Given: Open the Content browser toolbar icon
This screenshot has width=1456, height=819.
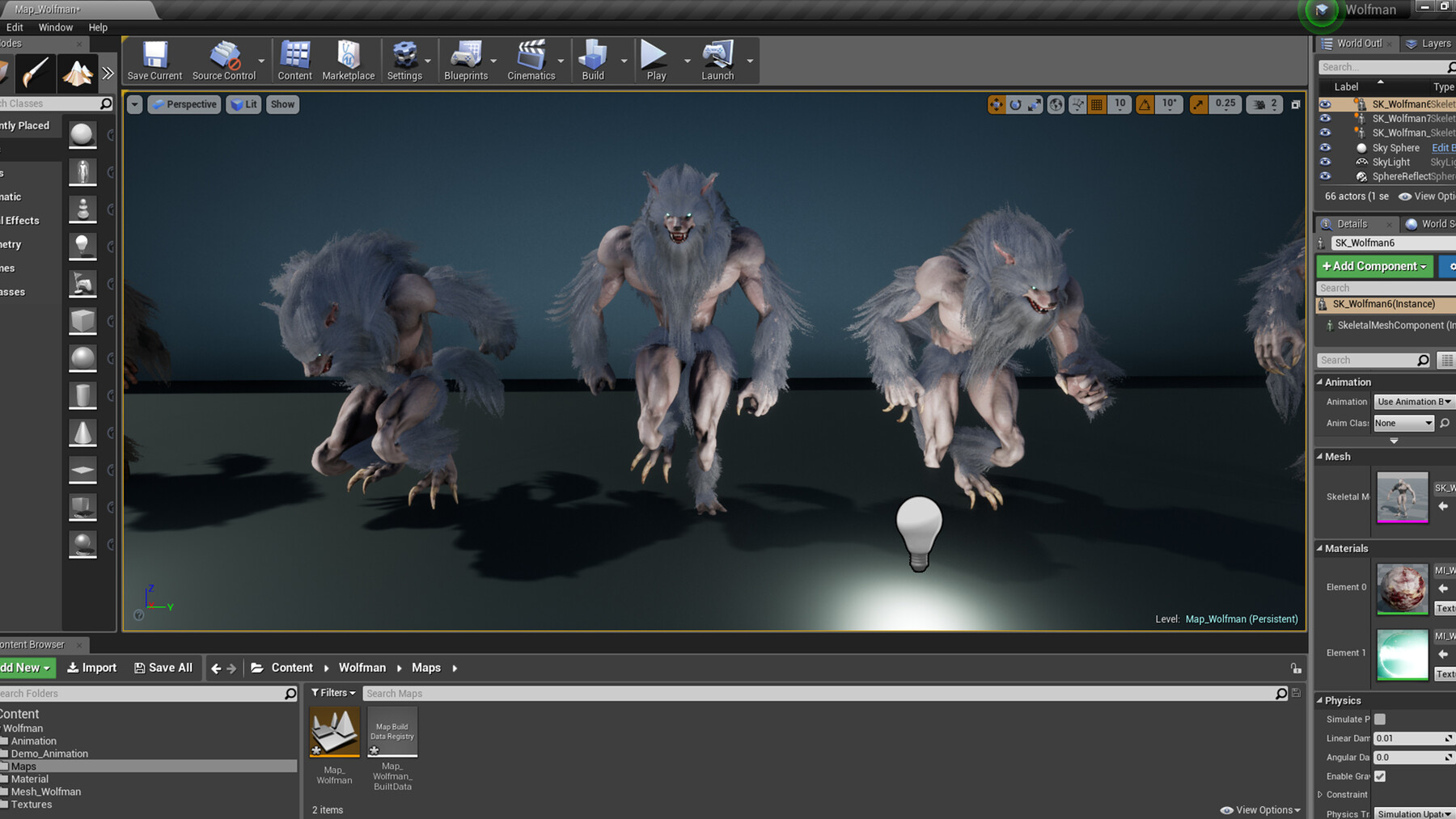Looking at the screenshot, I should tap(294, 61).
